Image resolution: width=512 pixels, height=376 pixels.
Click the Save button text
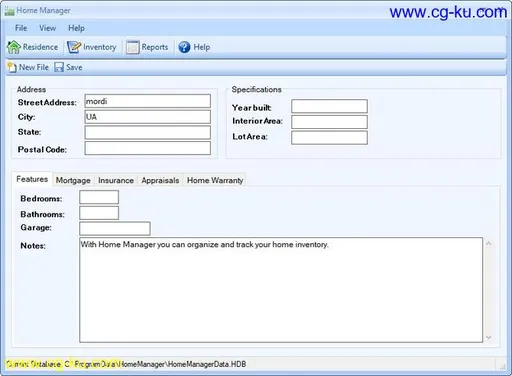pyautogui.click(x=74, y=67)
